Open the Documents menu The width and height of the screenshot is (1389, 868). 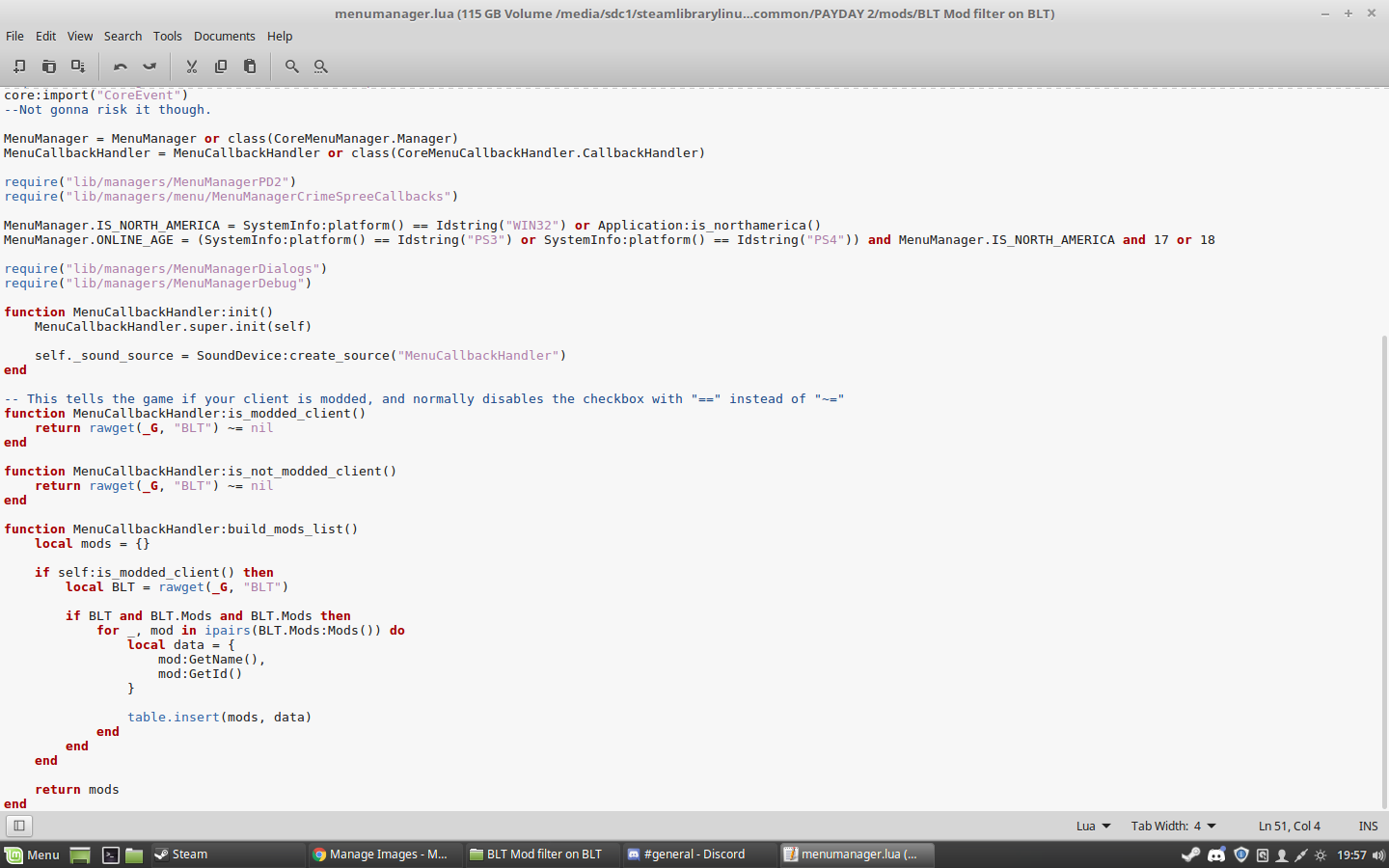224,36
